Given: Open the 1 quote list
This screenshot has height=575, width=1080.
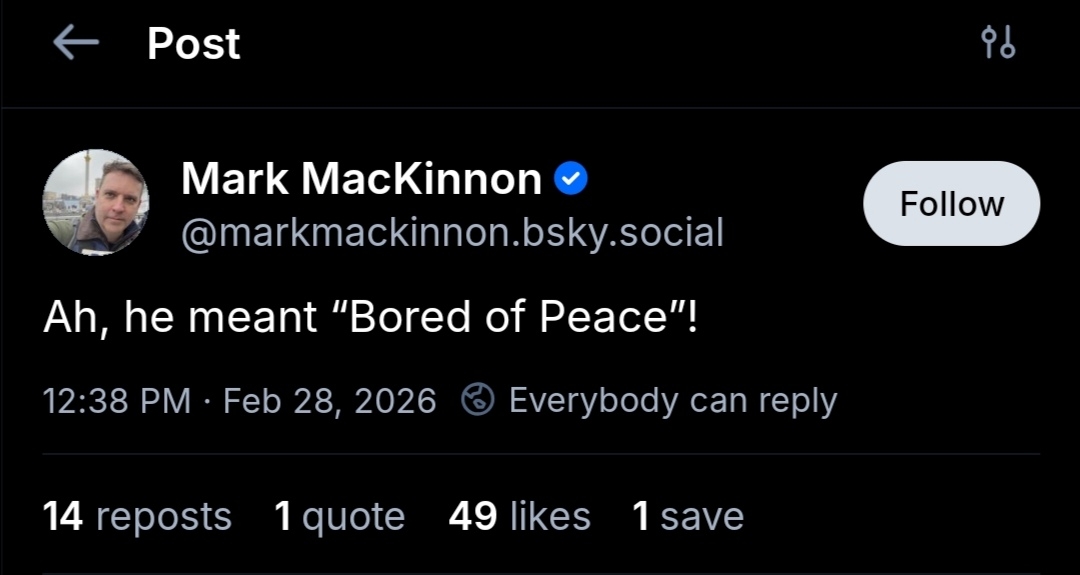Looking at the screenshot, I should click(339, 517).
